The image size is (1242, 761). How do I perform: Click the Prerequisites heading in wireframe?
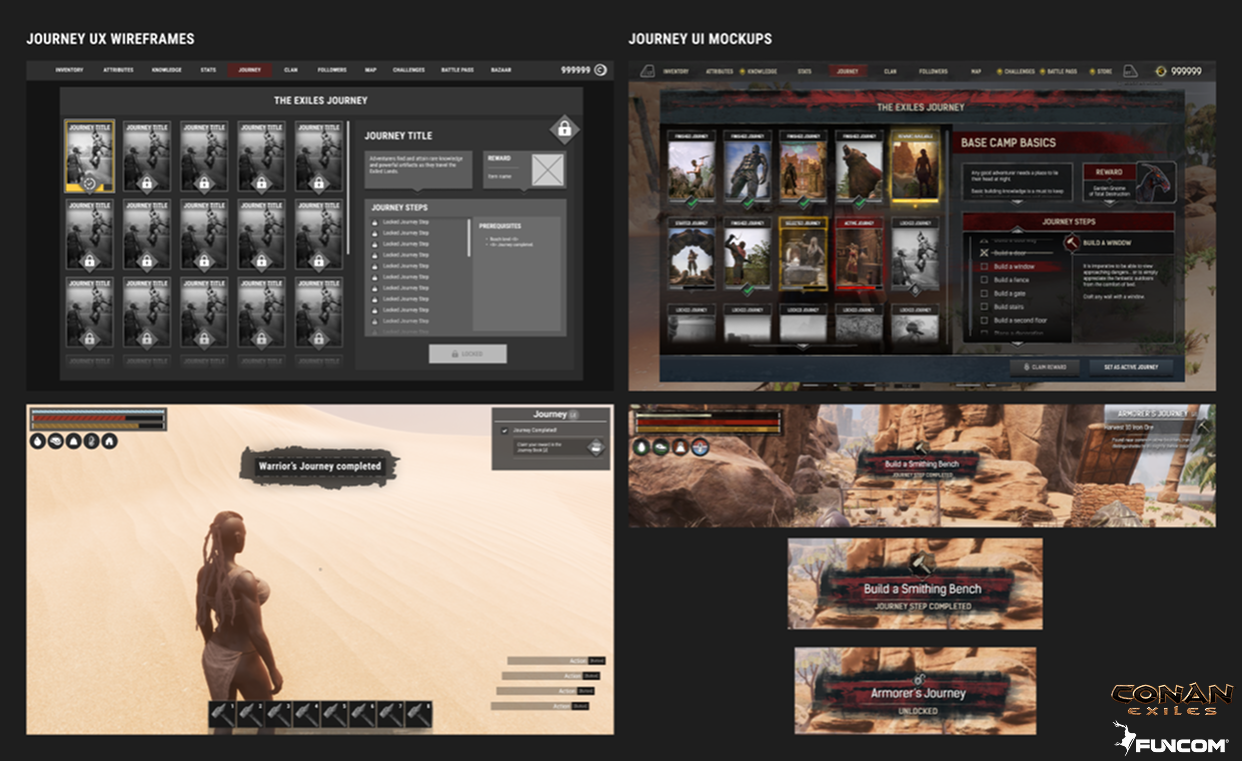pyautogui.click(x=500, y=226)
